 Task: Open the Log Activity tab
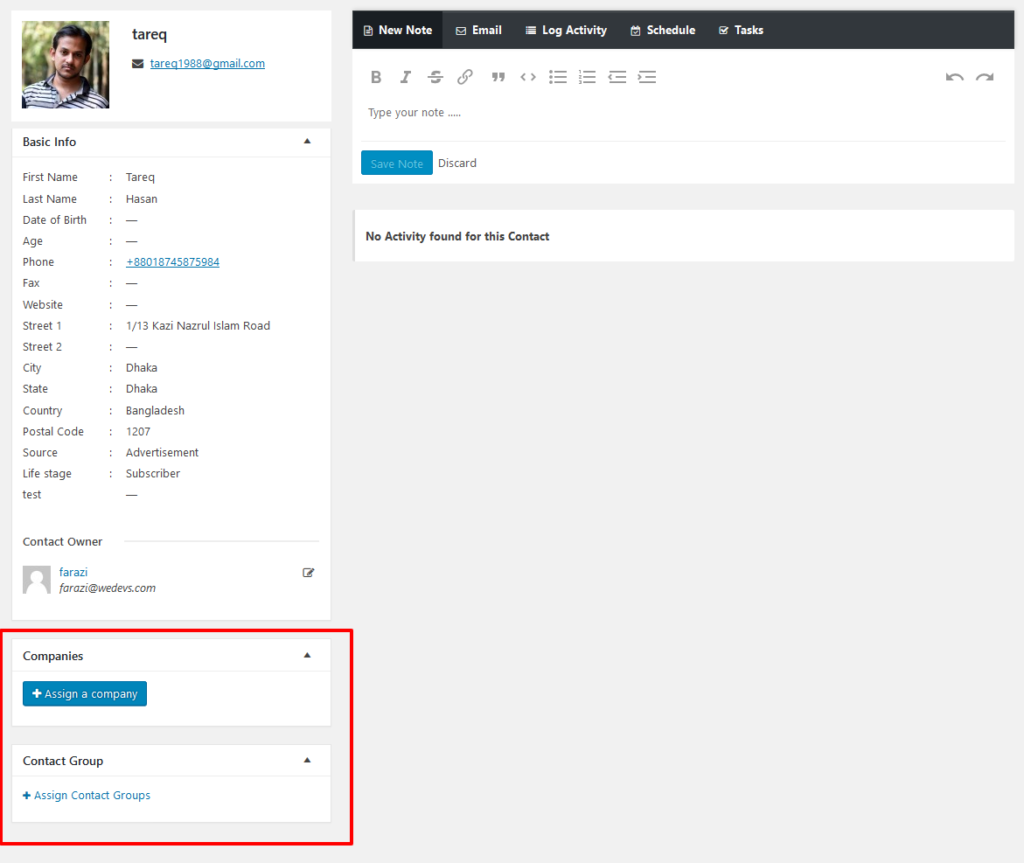point(566,30)
